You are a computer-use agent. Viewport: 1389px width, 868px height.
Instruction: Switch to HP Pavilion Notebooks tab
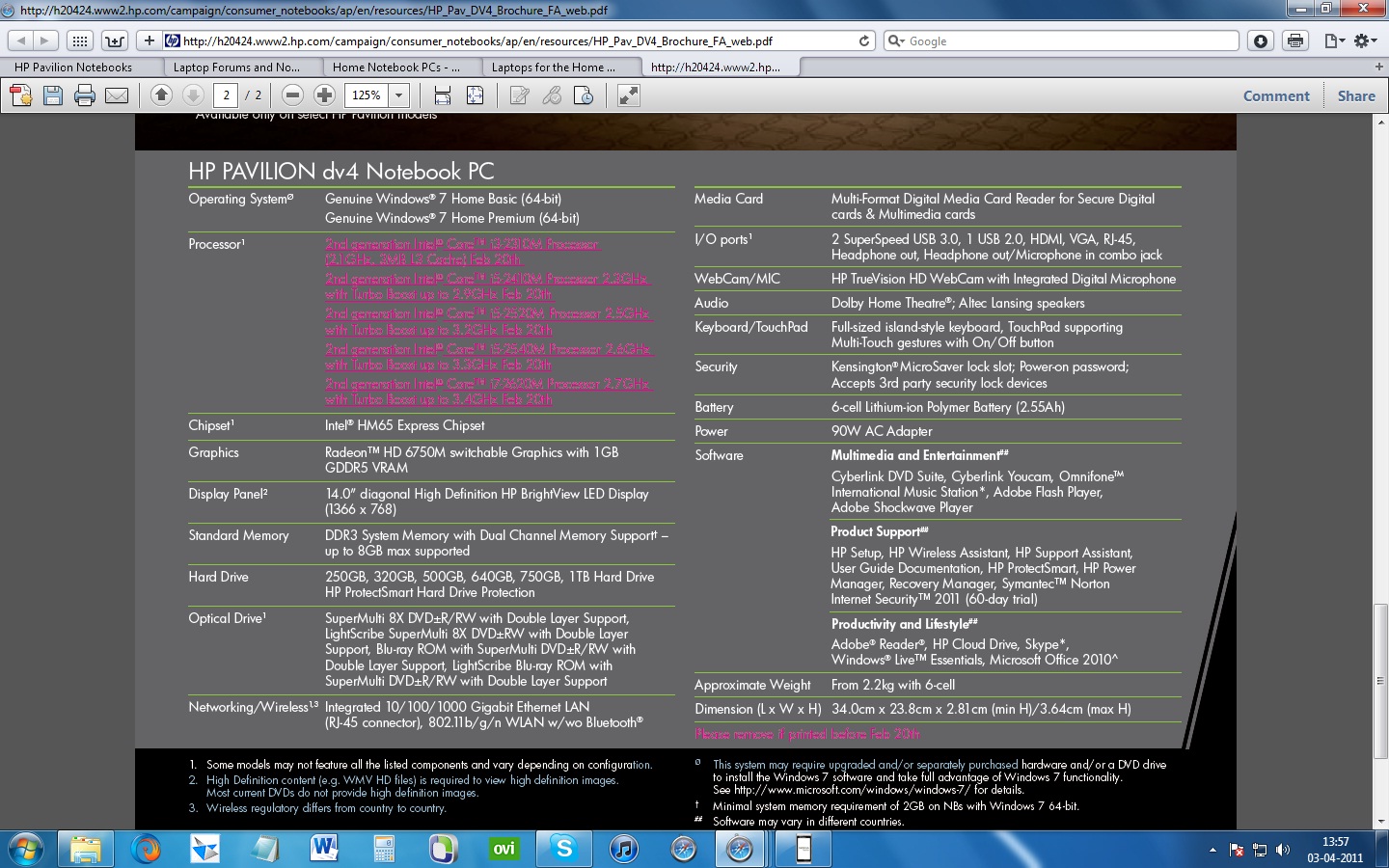(80, 68)
